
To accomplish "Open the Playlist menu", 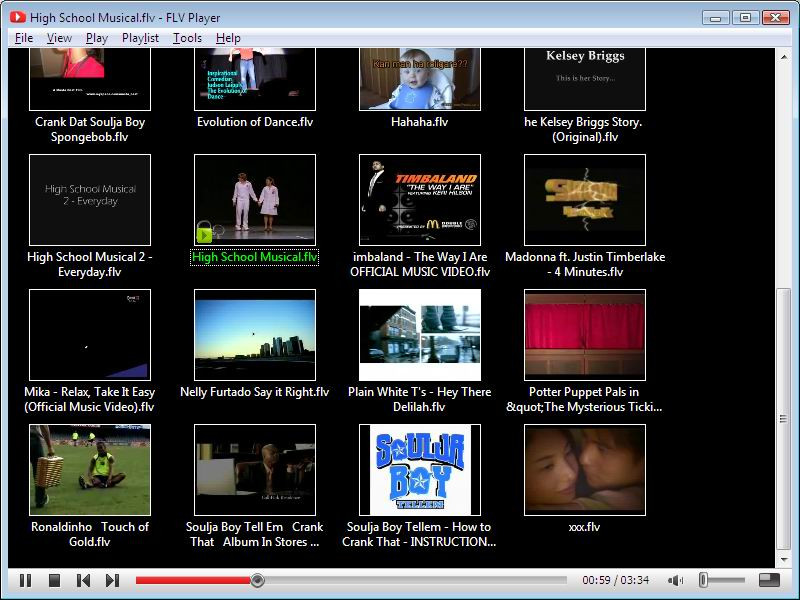I will tap(140, 38).
